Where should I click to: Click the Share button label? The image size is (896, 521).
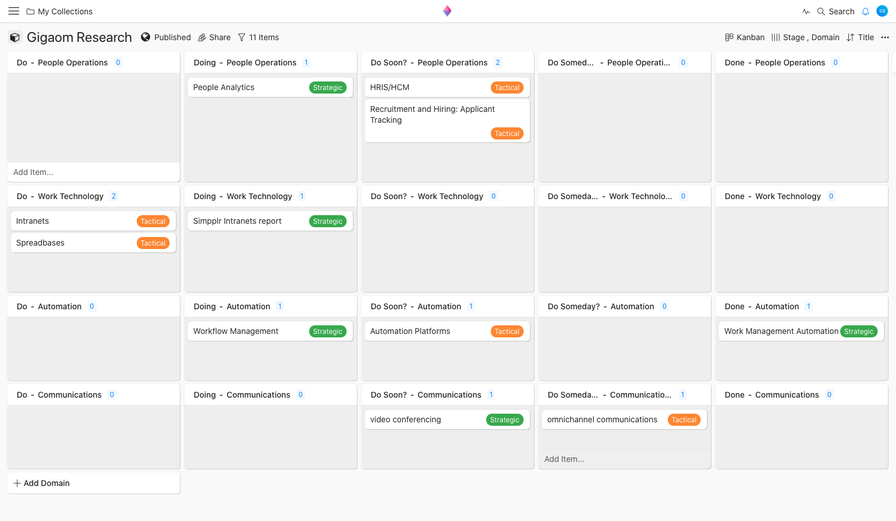coord(220,37)
